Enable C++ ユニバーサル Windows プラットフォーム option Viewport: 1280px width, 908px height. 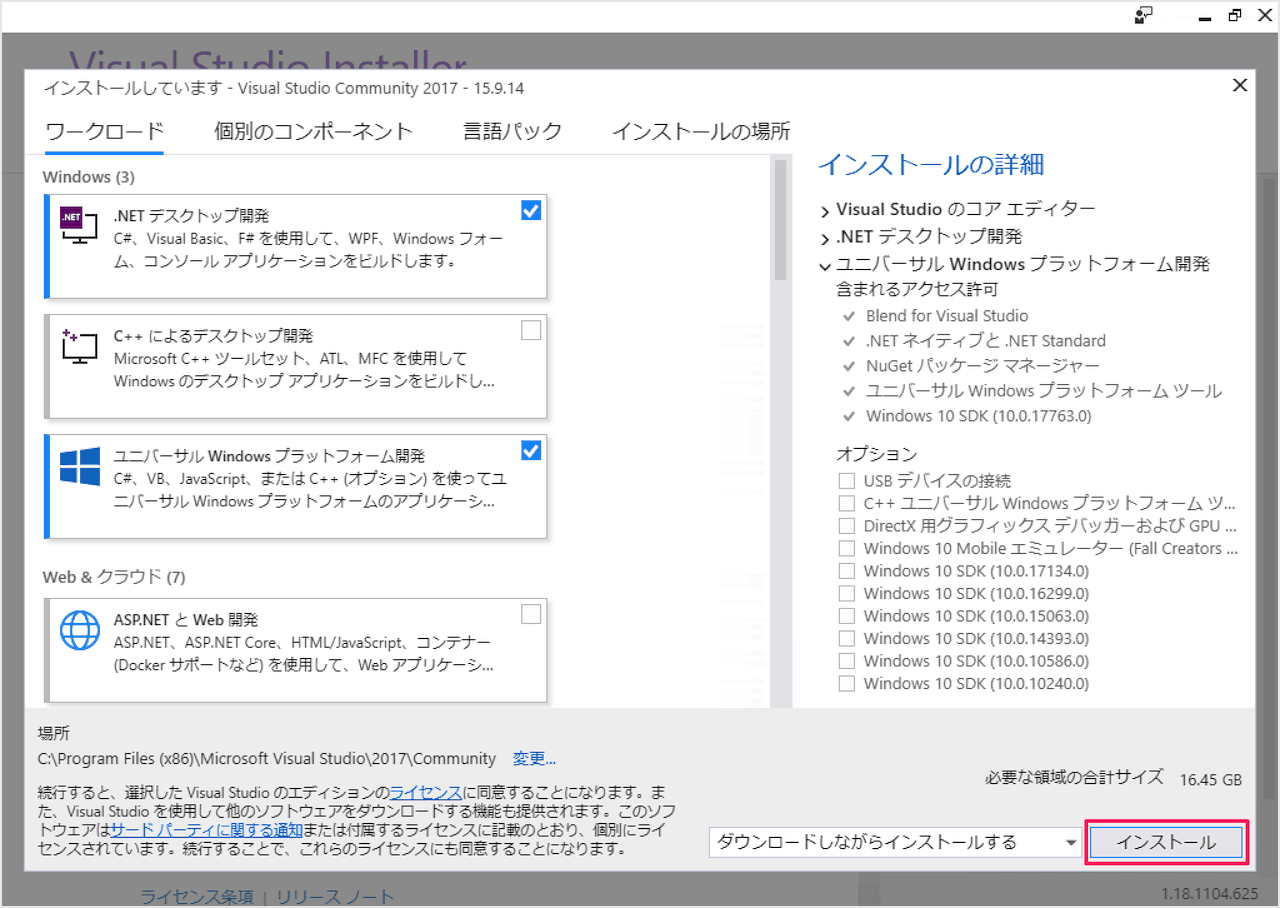(x=847, y=503)
